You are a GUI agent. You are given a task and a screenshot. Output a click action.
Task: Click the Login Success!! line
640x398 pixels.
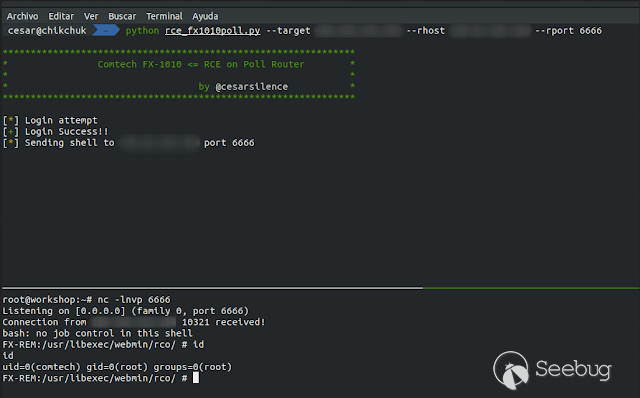pos(56,131)
